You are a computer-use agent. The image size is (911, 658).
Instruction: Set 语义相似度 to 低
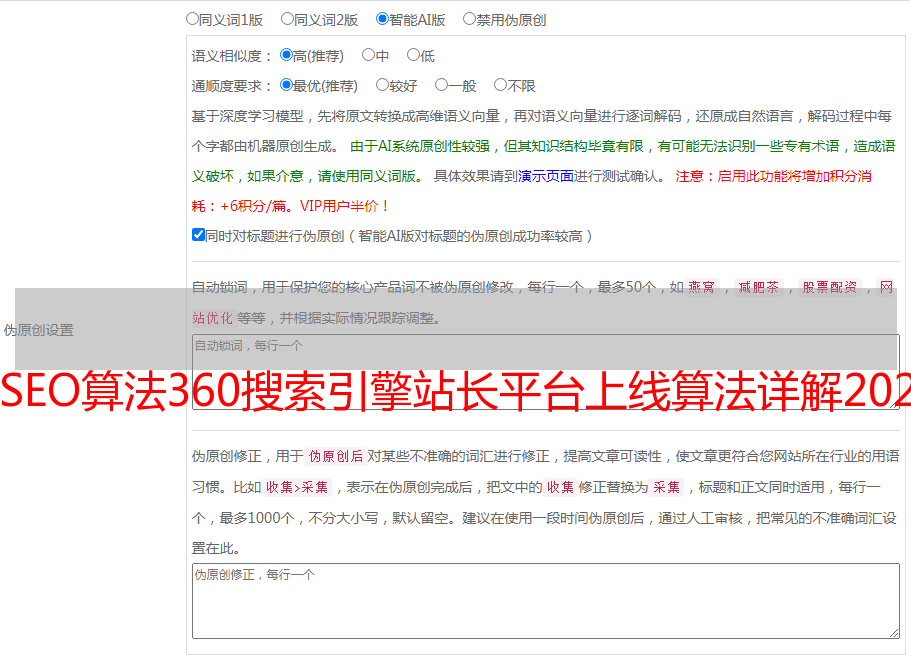click(413, 55)
